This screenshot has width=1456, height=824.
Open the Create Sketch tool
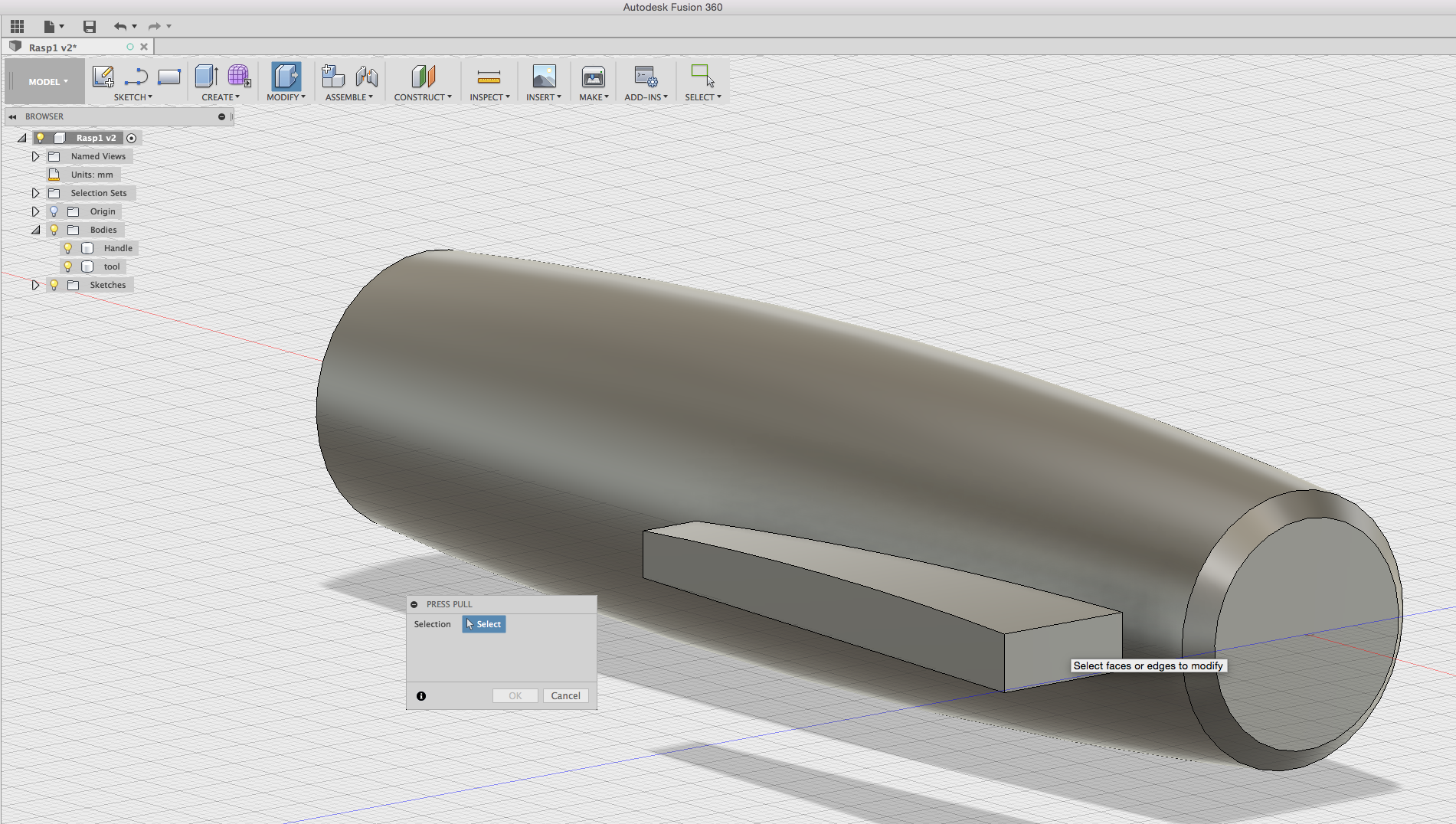coord(103,77)
